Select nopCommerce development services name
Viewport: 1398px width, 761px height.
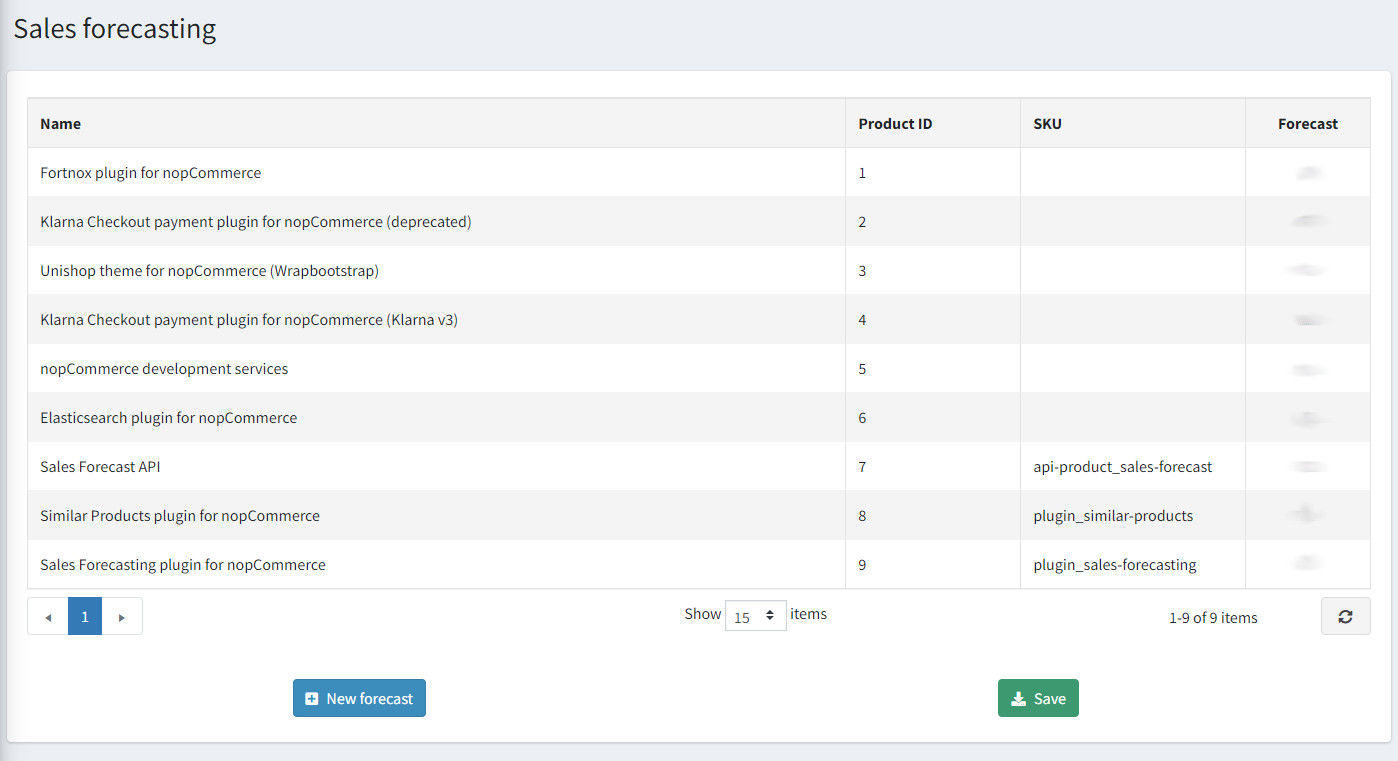coord(164,369)
